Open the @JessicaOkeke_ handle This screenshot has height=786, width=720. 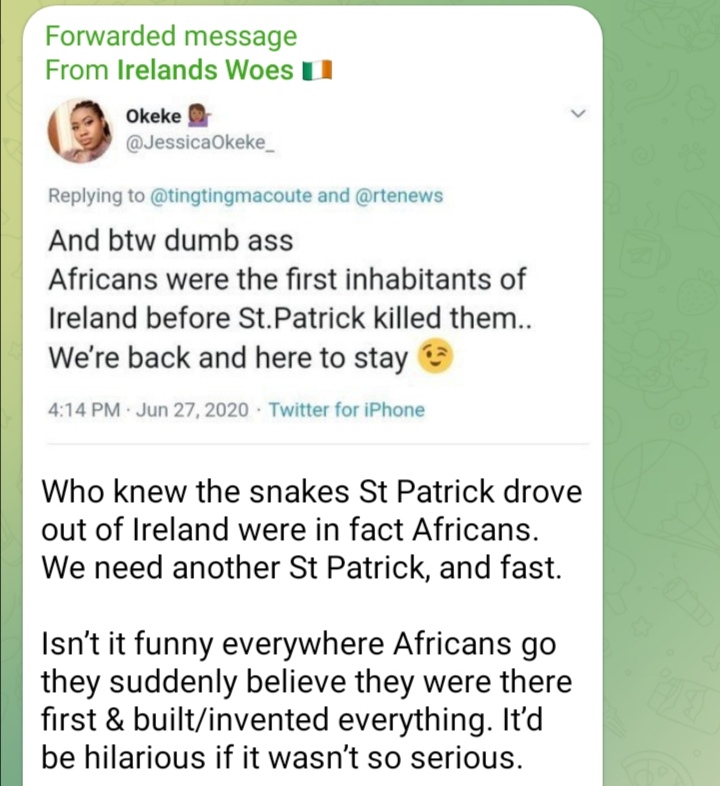click(199, 144)
